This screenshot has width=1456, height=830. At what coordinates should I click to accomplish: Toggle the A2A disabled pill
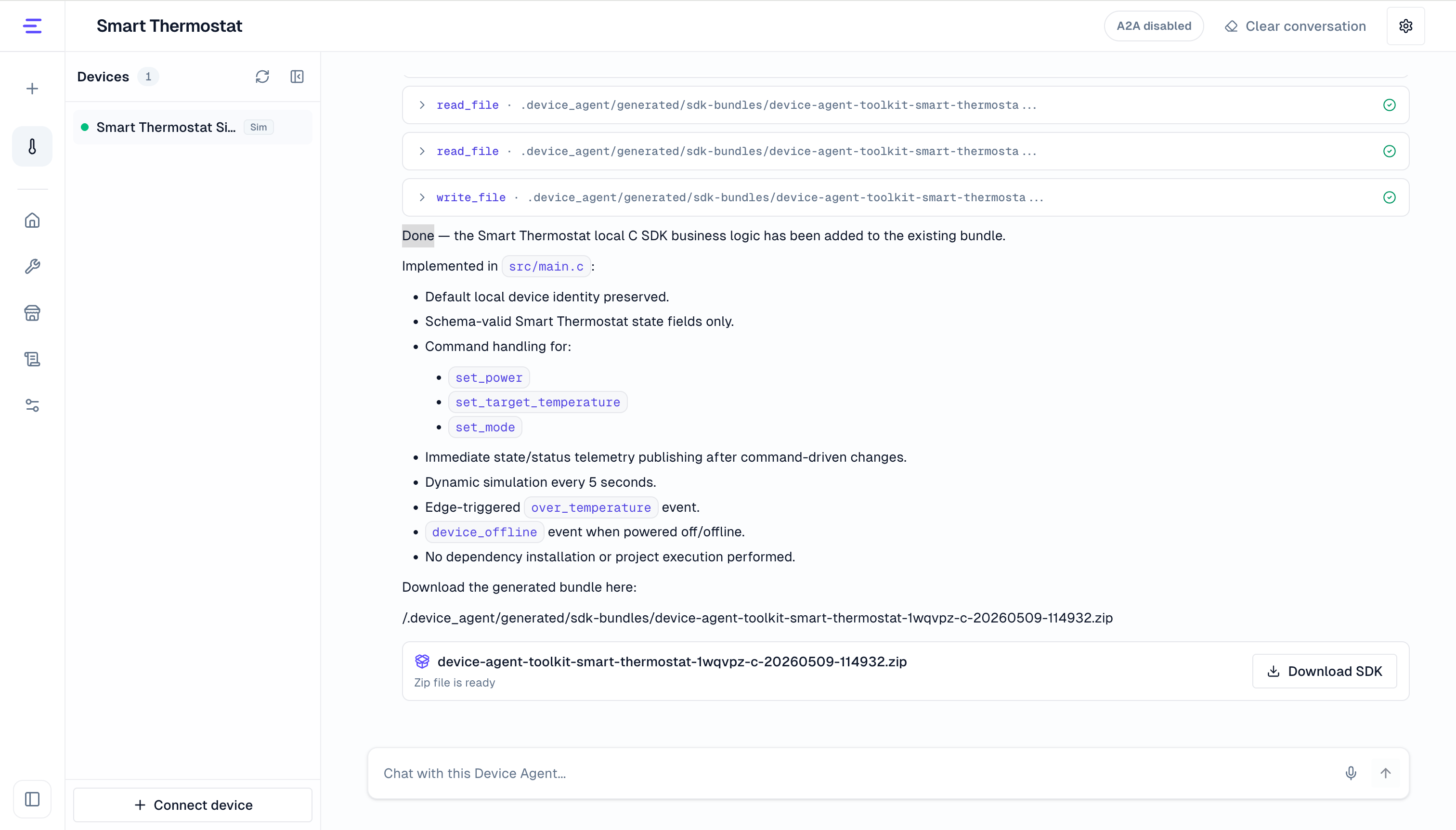coord(1154,26)
